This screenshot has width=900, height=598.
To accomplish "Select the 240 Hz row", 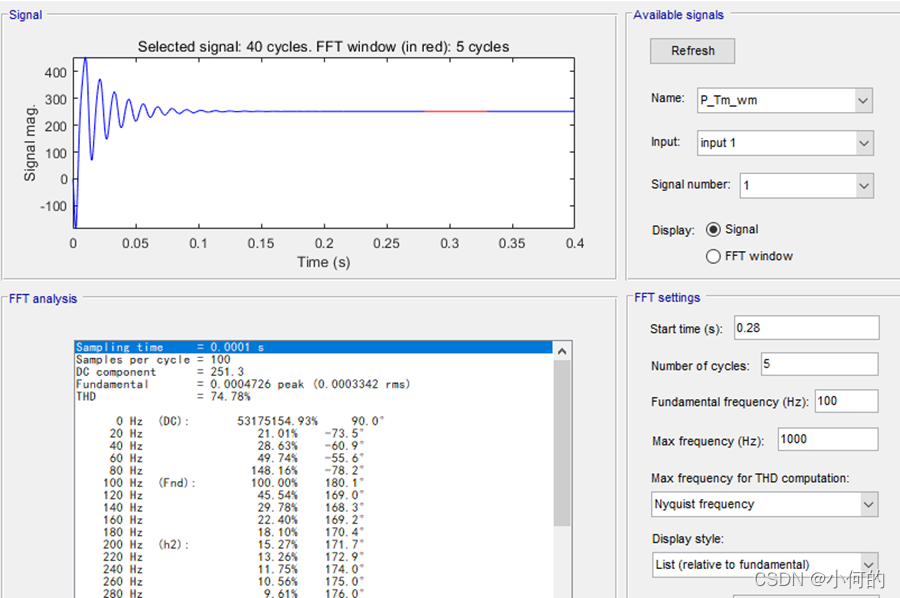I will pyautogui.click(x=314, y=569).
